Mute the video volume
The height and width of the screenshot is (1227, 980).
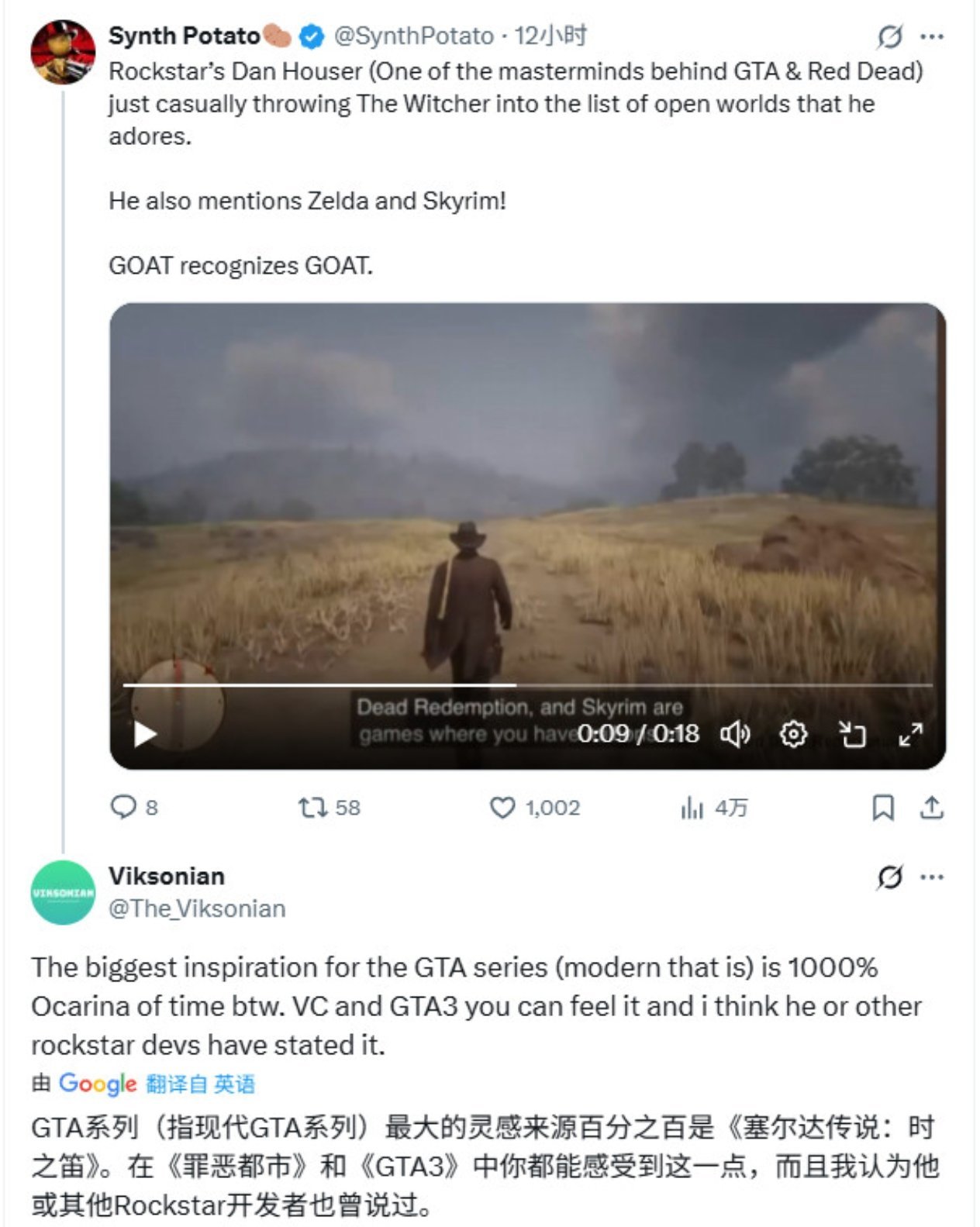pyautogui.click(x=735, y=733)
